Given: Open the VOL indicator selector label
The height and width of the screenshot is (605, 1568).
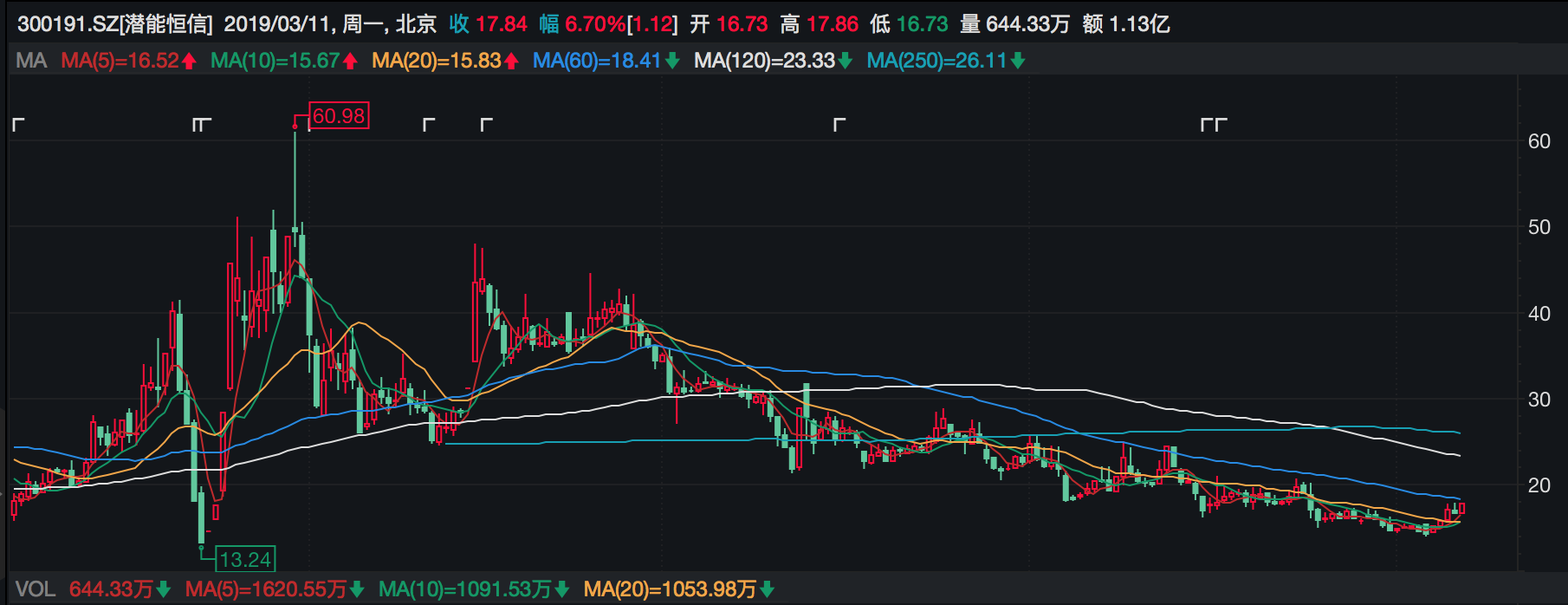Looking at the screenshot, I should click(36, 590).
